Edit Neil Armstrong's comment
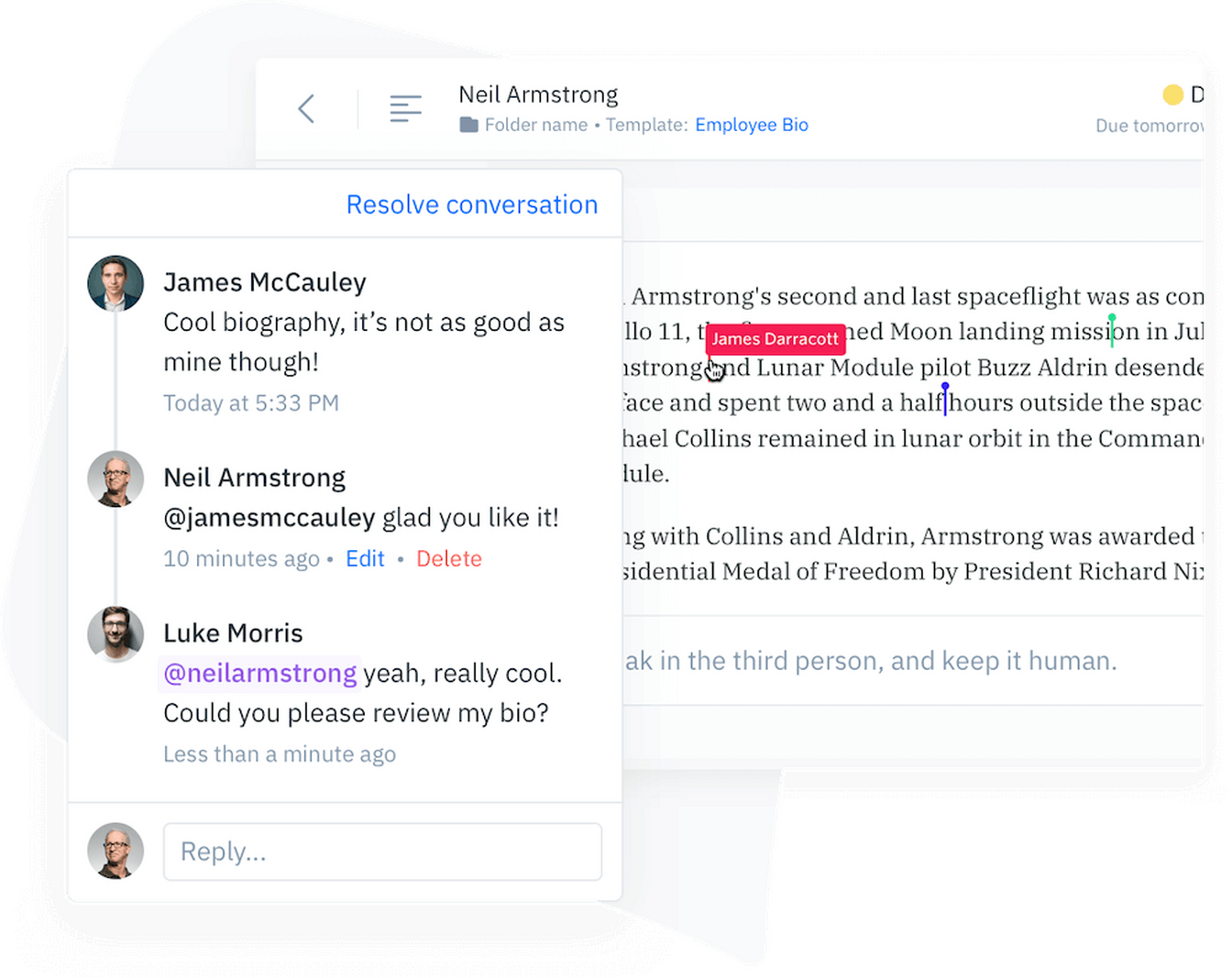The height and width of the screenshot is (978, 1232). pos(365,558)
